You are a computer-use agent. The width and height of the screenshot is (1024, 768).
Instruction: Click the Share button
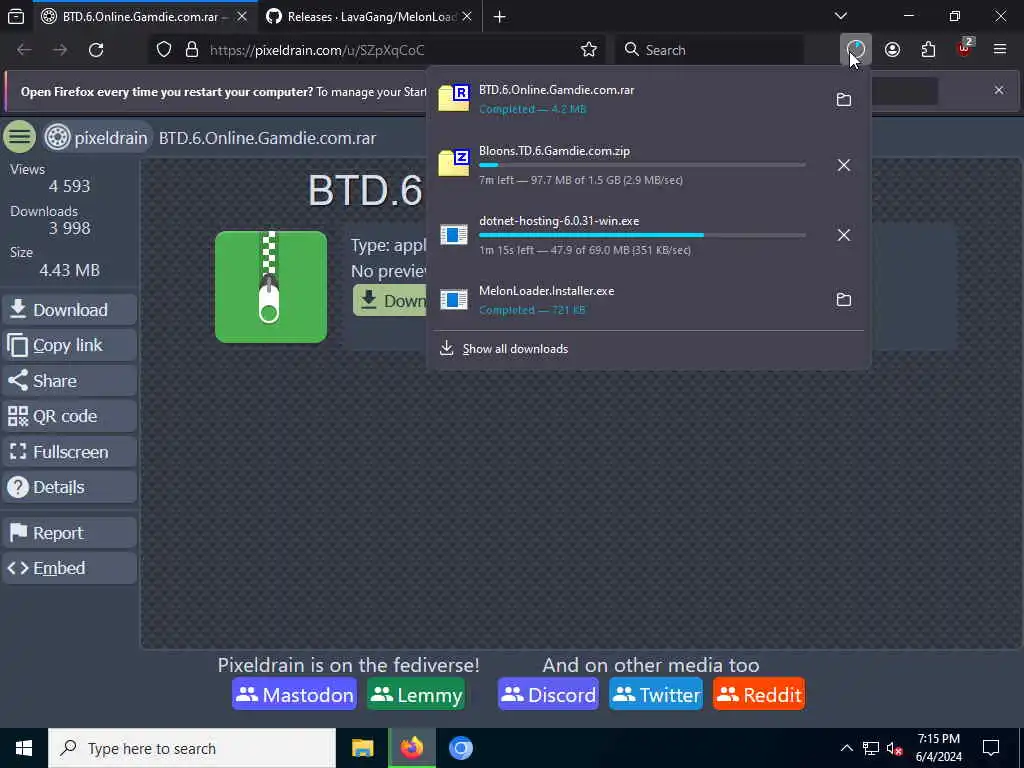70,381
